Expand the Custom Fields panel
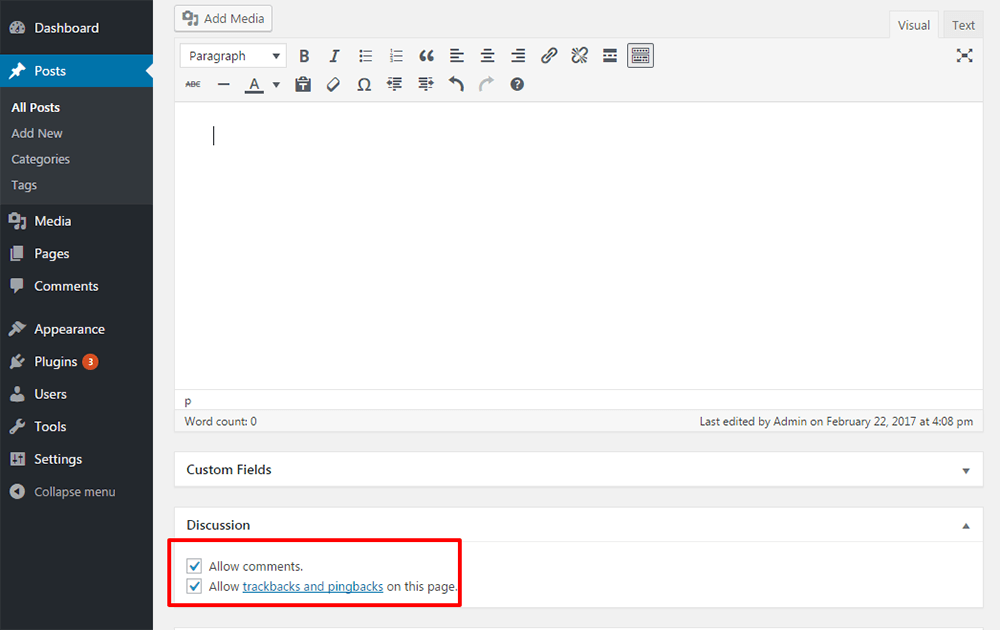This screenshot has height=630, width=1000. point(966,469)
